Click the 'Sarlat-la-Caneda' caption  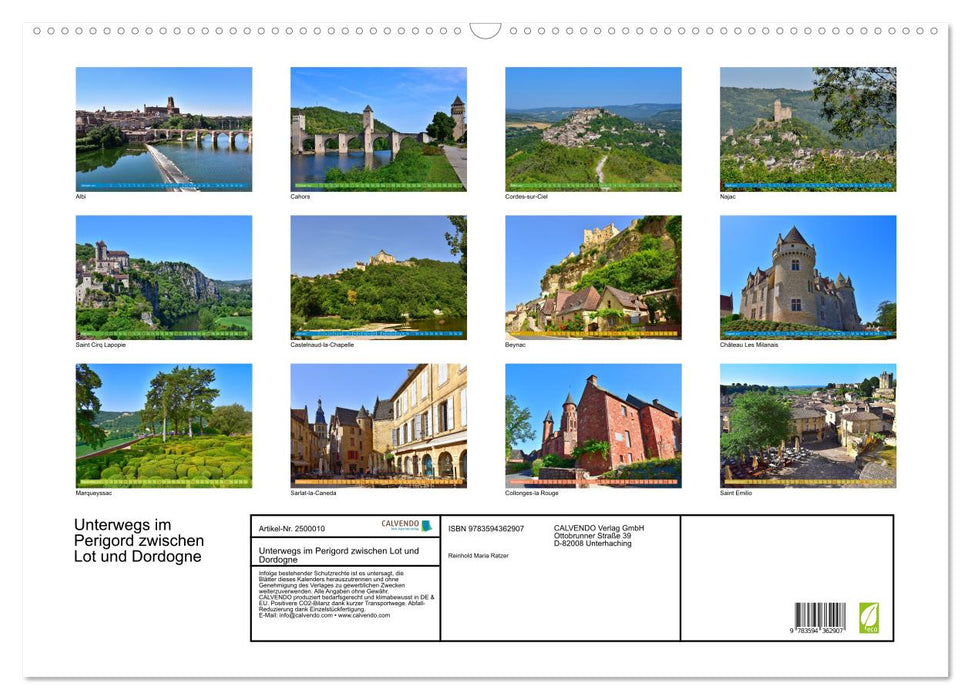[313, 493]
